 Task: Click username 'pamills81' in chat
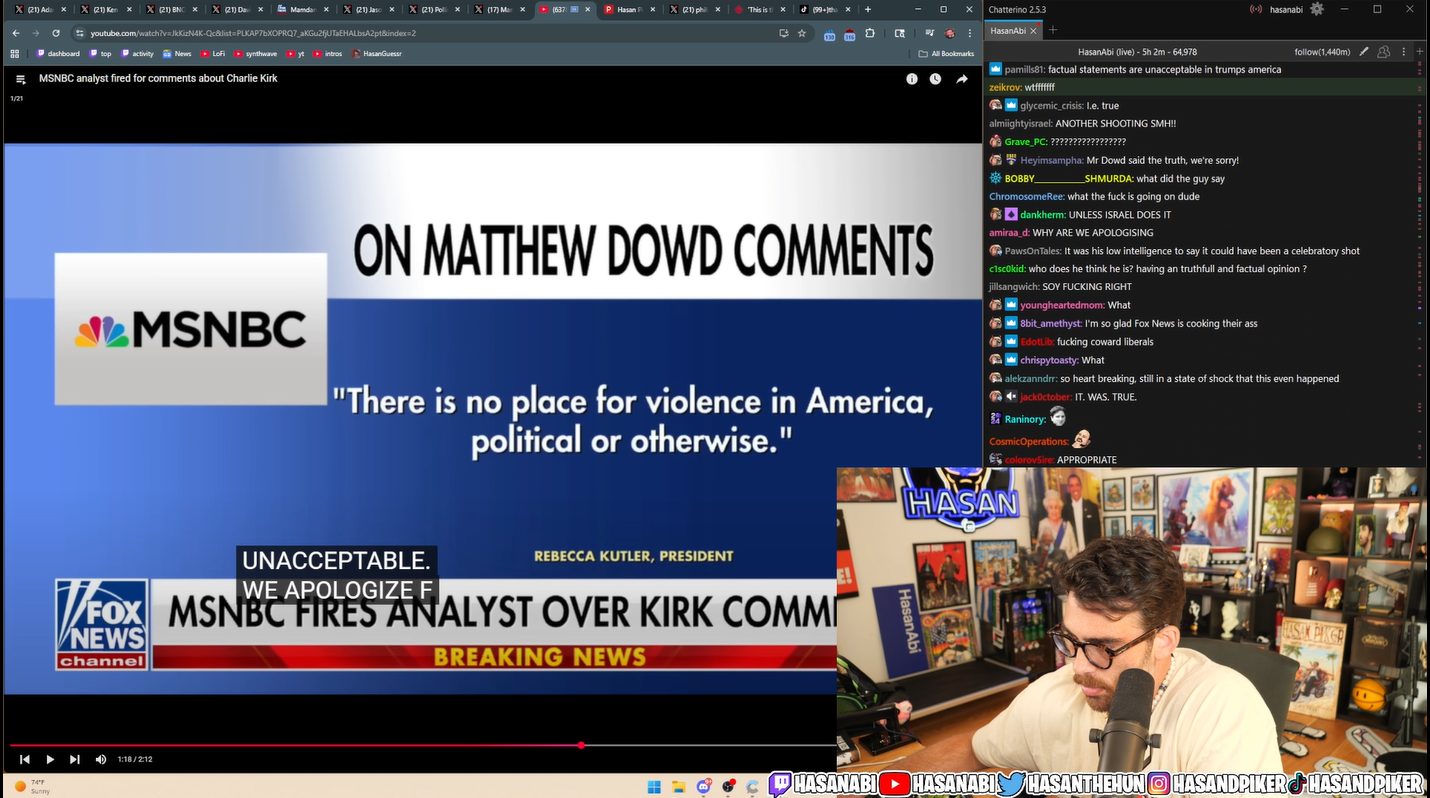(x=1025, y=70)
